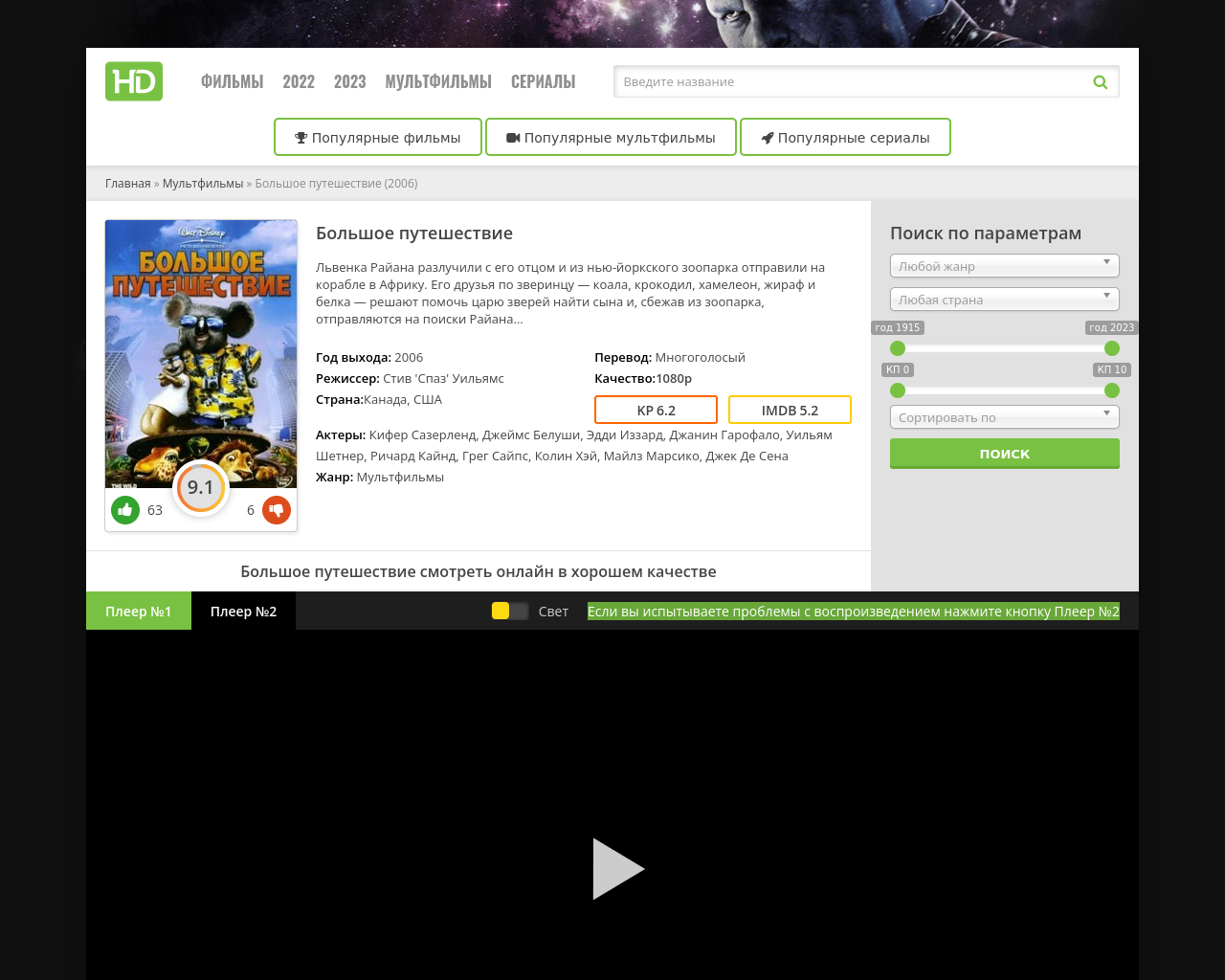1225x980 pixels.
Task: Click the год 2023 slider handle
Action: (x=1112, y=348)
